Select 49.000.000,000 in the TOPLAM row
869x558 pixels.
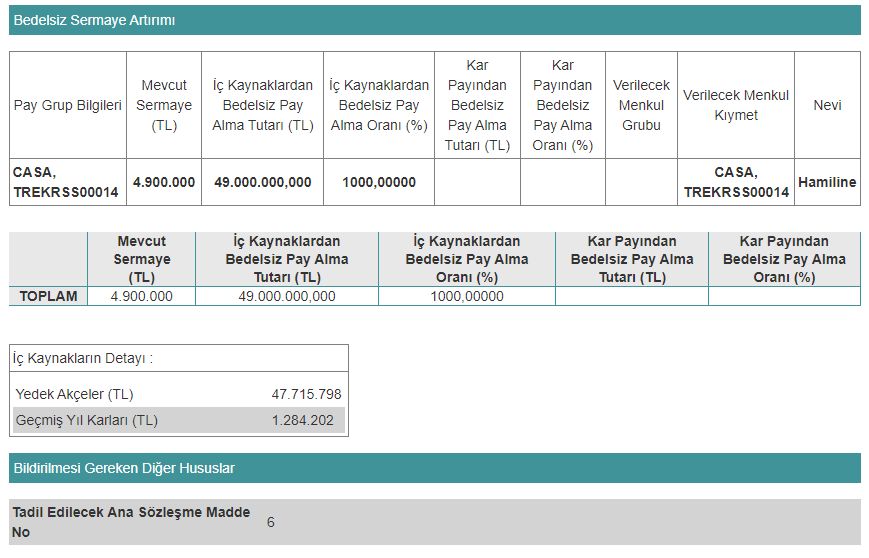pos(286,296)
